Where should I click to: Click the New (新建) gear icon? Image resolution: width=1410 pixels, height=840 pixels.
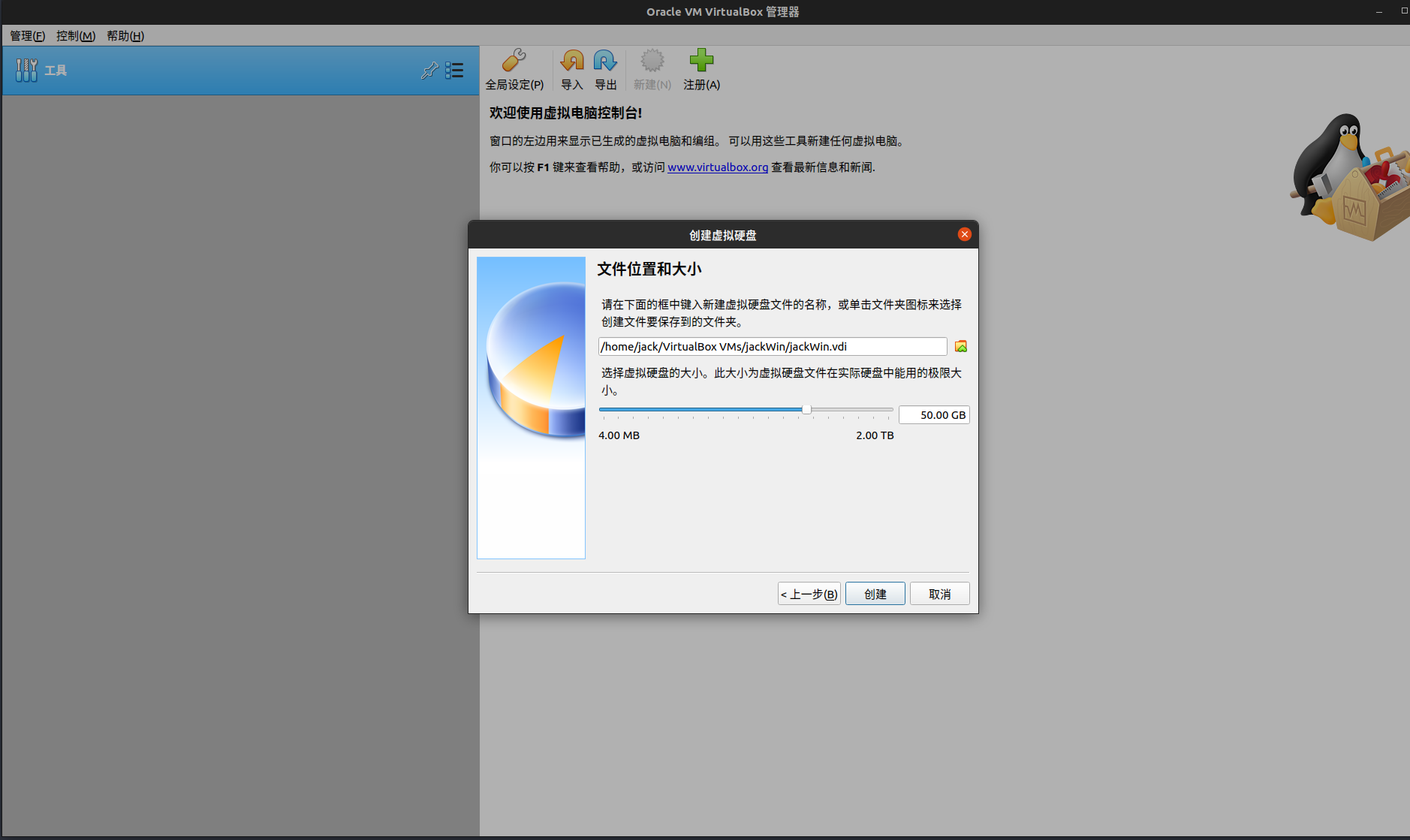click(652, 60)
